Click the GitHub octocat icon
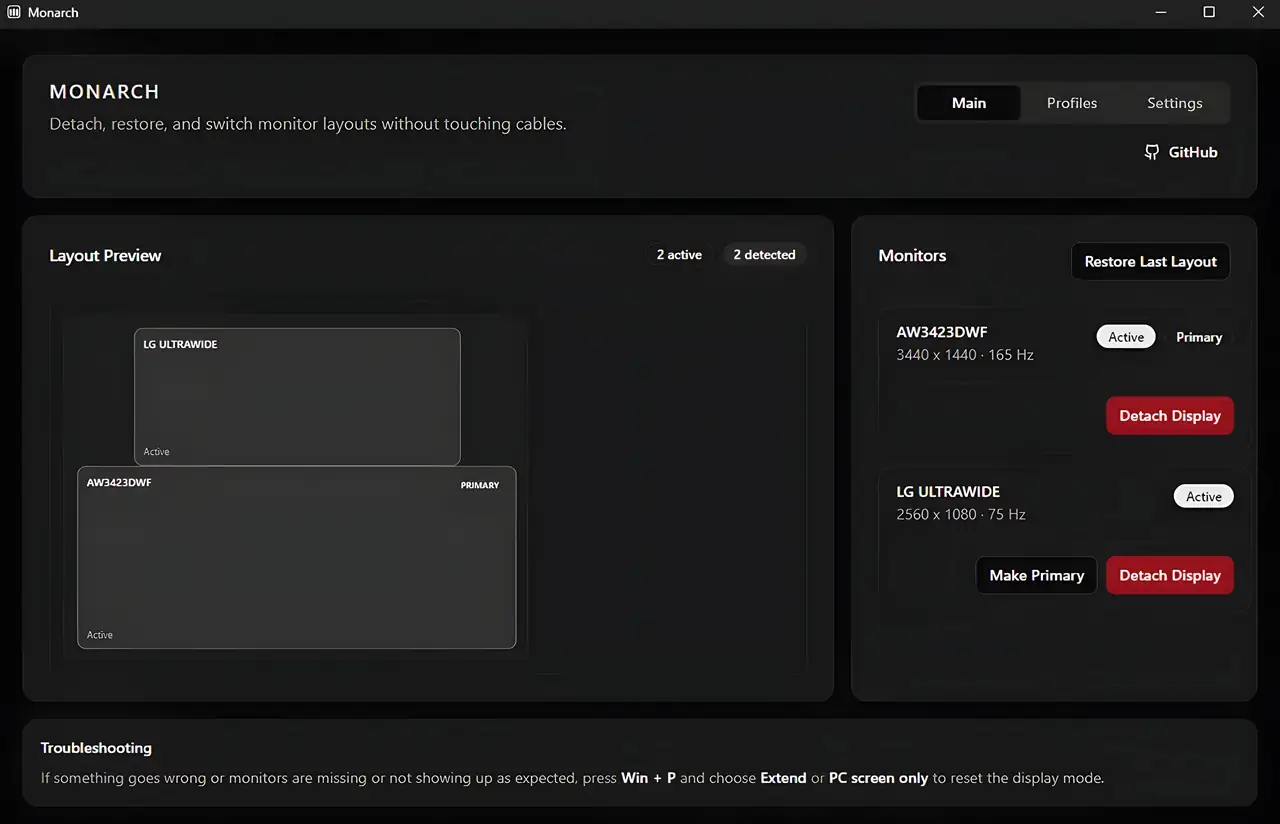 tap(1152, 152)
